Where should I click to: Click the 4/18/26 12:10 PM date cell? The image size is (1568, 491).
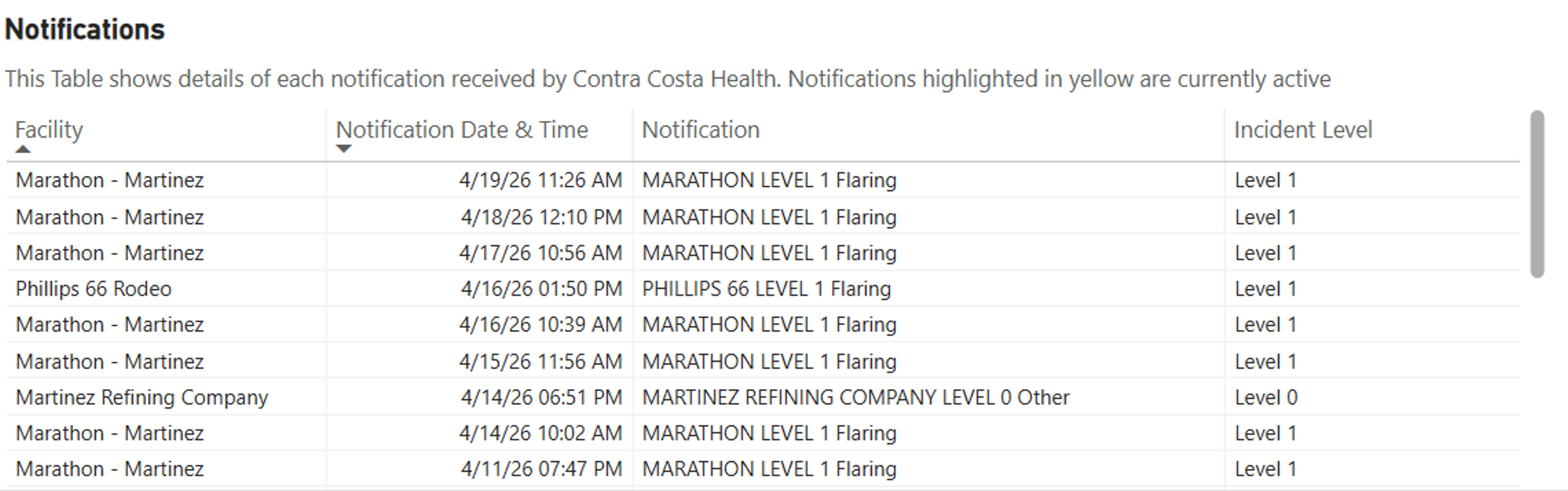click(x=541, y=217)
